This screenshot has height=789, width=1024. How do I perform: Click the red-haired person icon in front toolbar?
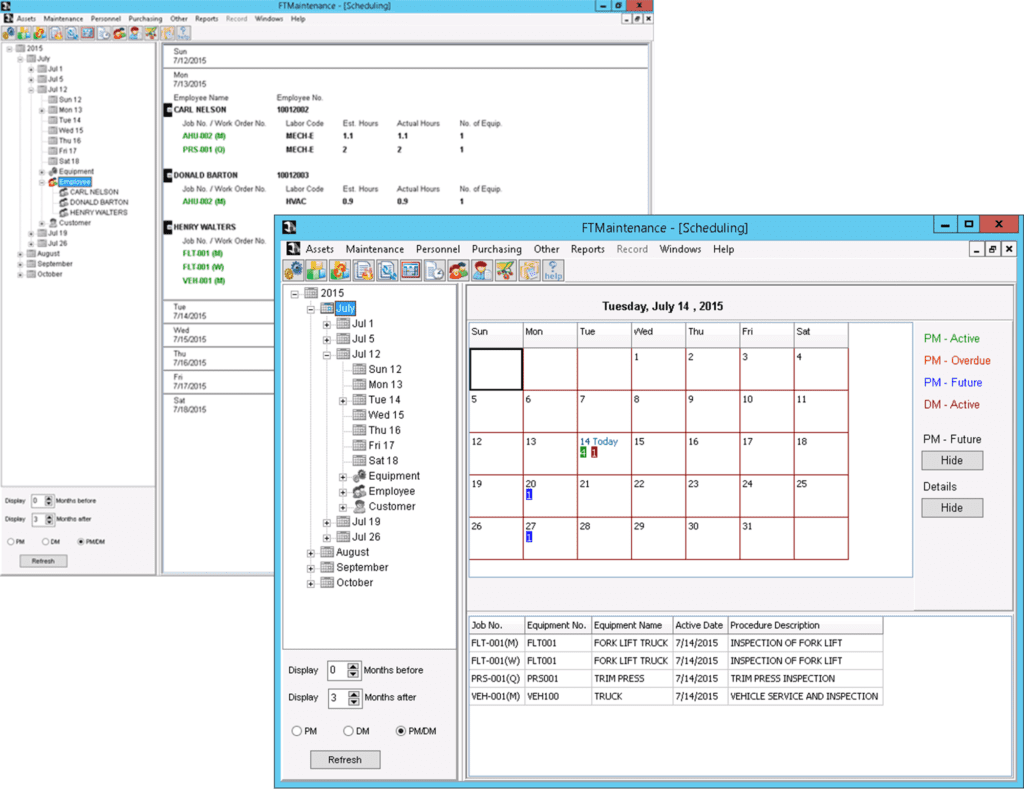pyautogui.click(x=482, y=270)
